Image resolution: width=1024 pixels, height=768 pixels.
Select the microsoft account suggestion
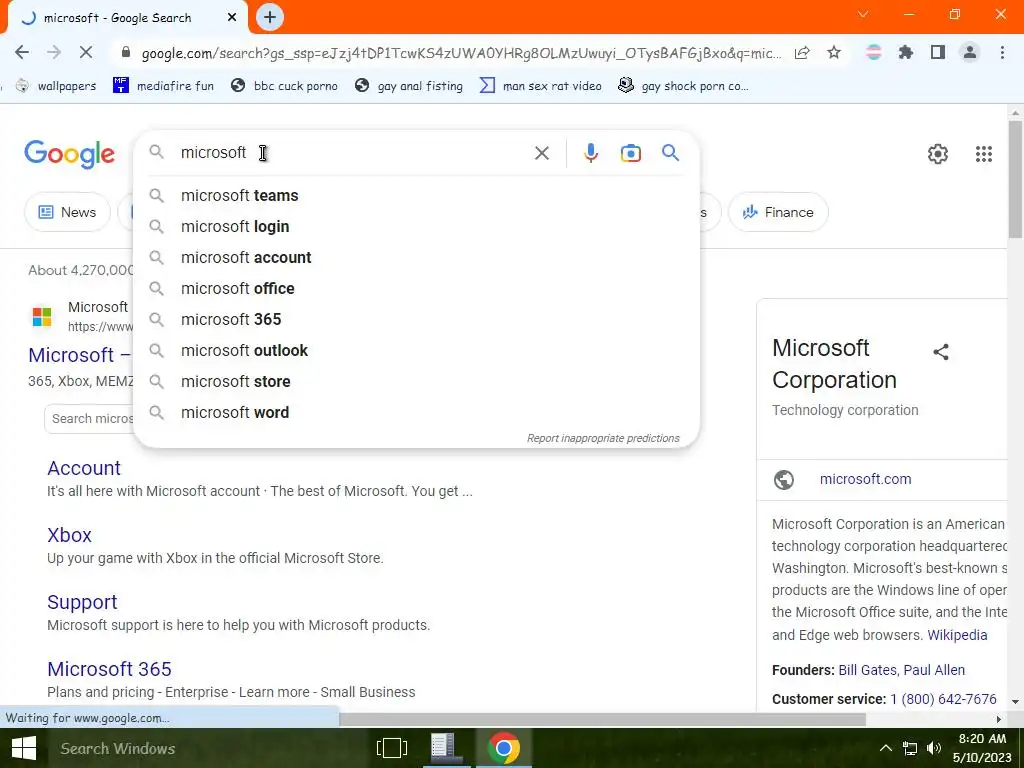point(416,257)
